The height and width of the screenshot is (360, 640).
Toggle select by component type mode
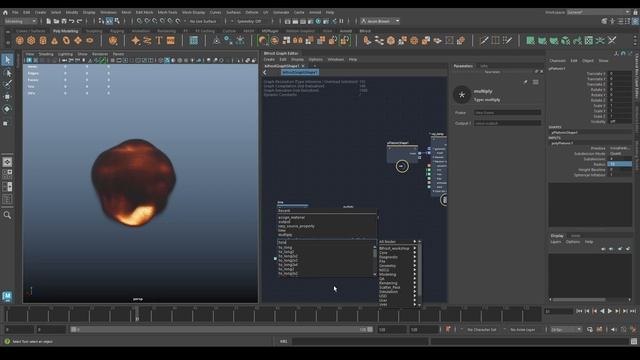(117, 21)
